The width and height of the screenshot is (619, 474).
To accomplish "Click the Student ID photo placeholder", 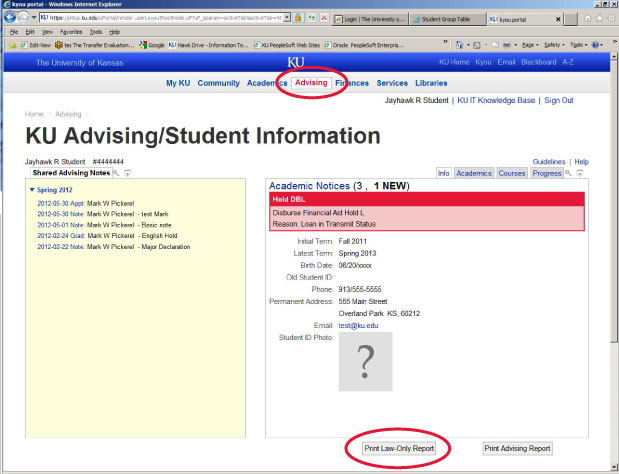I will (x=366, y=362).
